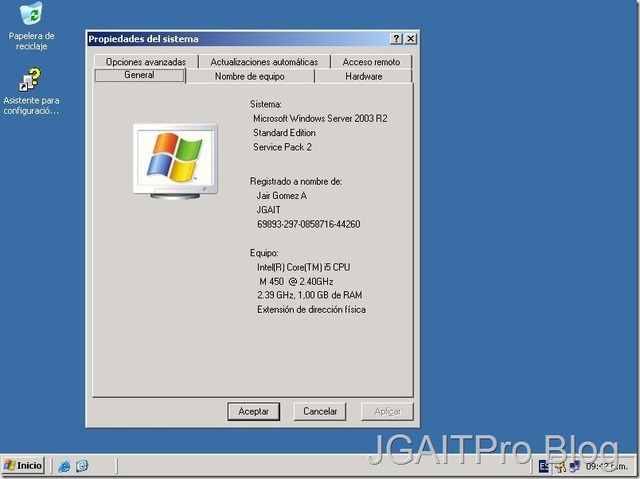Click the text Microsoft Windows Server 2003 R2
Image resolution: width=640 pixels, height=479 pixels.
[x=320, y=119]
